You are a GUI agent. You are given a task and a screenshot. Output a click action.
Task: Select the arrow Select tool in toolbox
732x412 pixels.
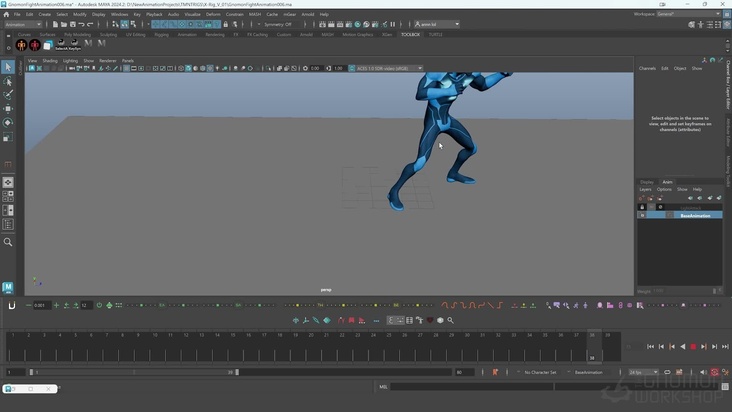(x=8, y=67)
